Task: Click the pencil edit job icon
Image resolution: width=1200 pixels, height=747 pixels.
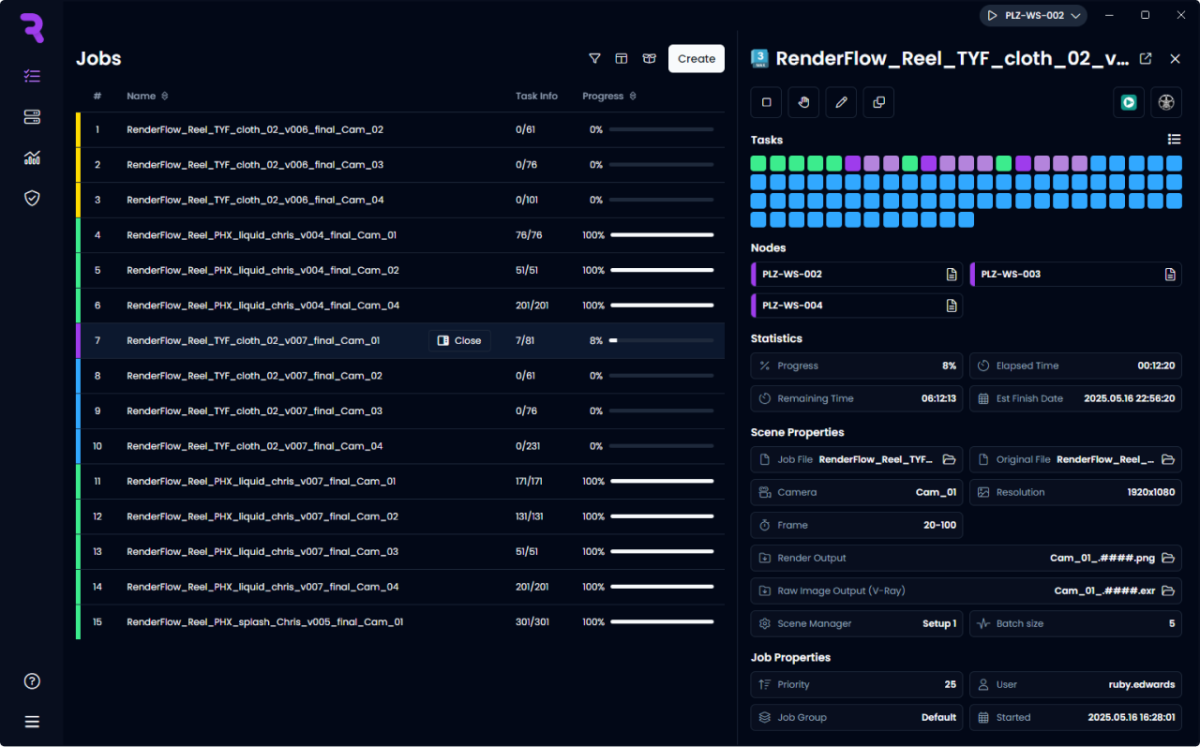Action: pos(841,102)
